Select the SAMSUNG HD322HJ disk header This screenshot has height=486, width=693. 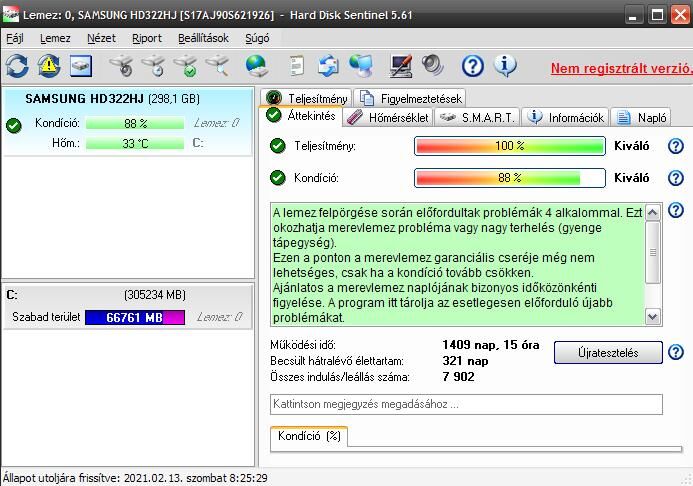[112, 99]
